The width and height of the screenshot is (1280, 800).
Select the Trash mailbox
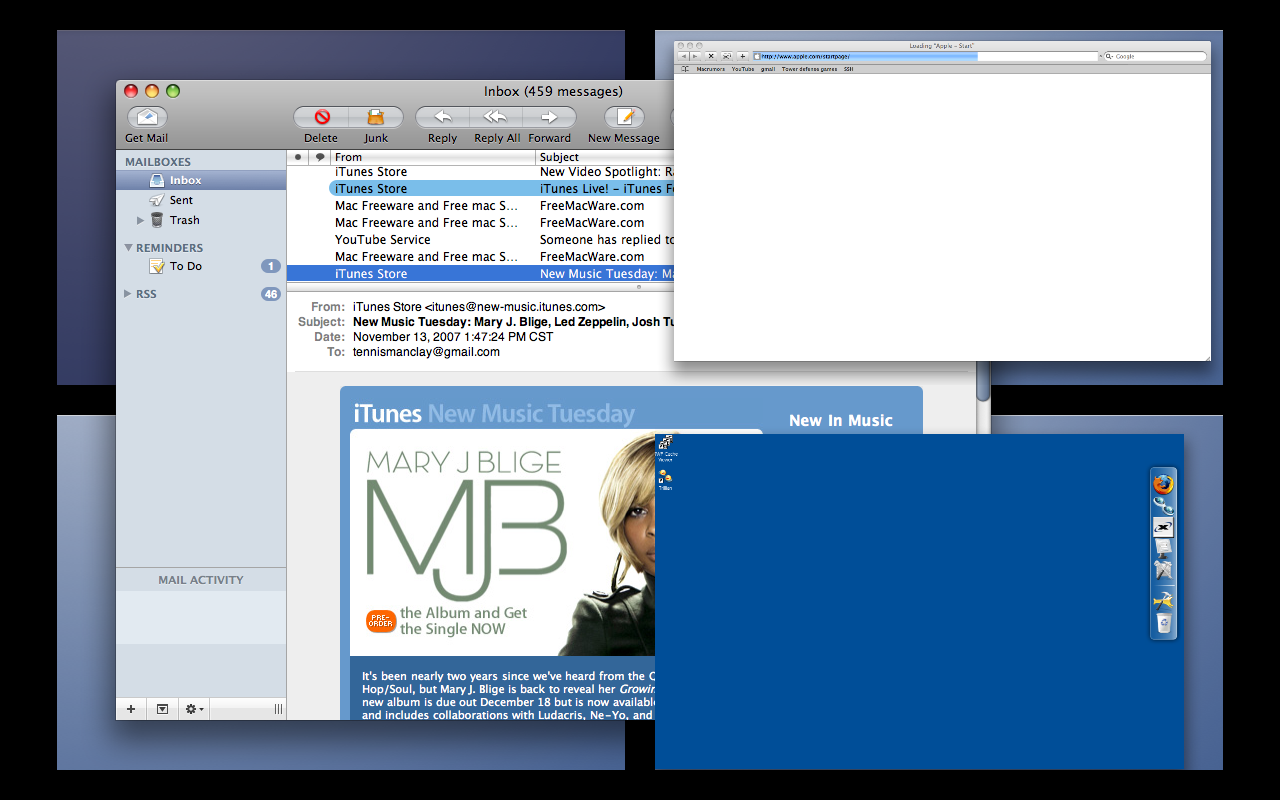(x=201, y=220)
